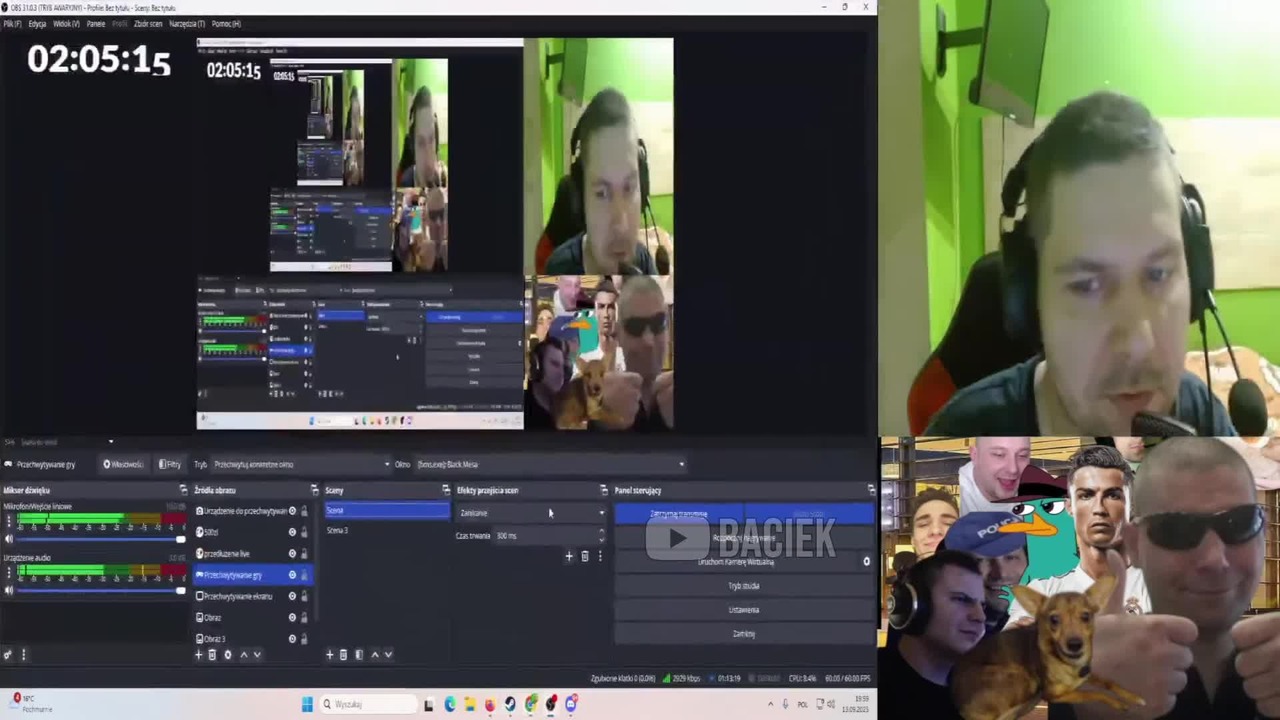
Task: Open the Tryb capture mode dropdown
Action: coord(301,464)
